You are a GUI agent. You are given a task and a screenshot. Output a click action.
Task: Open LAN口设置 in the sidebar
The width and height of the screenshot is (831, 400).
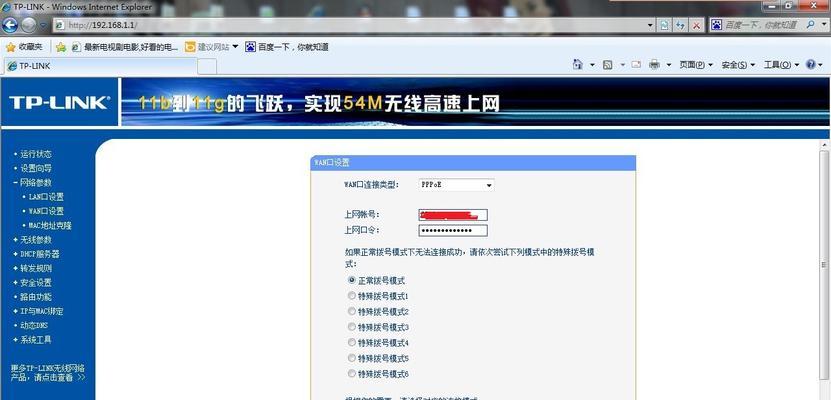pyautogui.click(x=46, y=197)
